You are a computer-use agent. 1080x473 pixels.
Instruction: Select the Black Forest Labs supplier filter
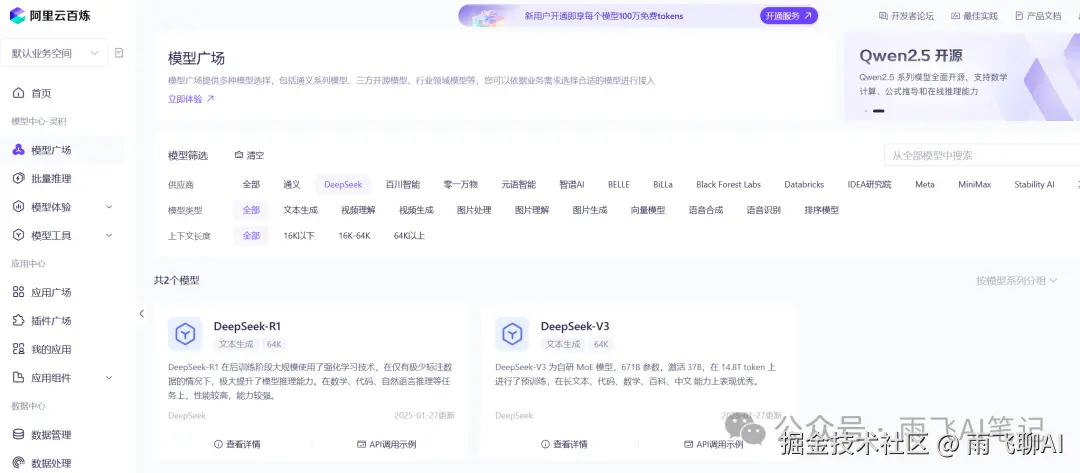728,185
